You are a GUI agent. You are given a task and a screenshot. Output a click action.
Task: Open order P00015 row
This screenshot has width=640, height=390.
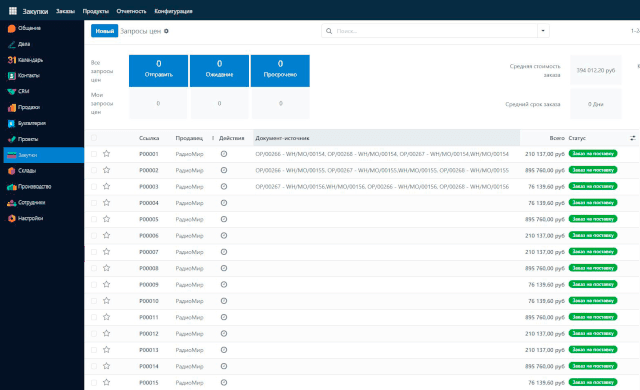click(x=362, y=383)
